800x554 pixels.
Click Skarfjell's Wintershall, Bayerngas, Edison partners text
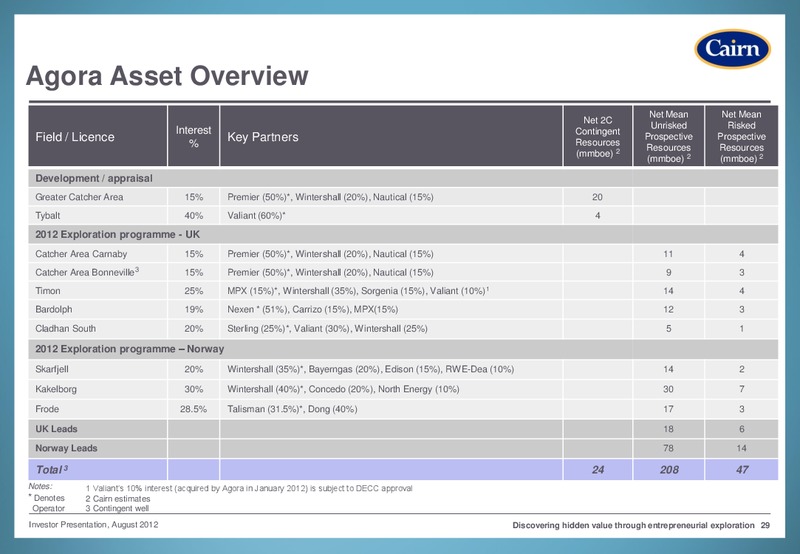coord(370,369)
